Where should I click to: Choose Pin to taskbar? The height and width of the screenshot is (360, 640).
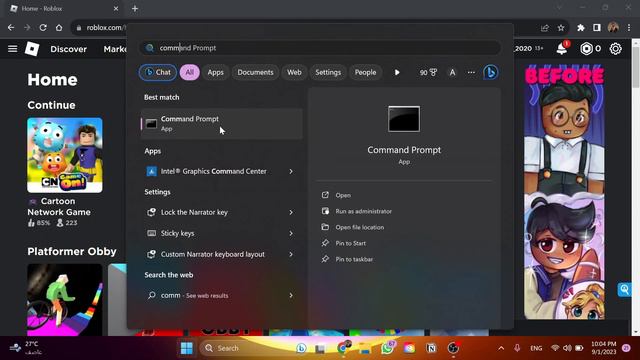coord(354,259)
